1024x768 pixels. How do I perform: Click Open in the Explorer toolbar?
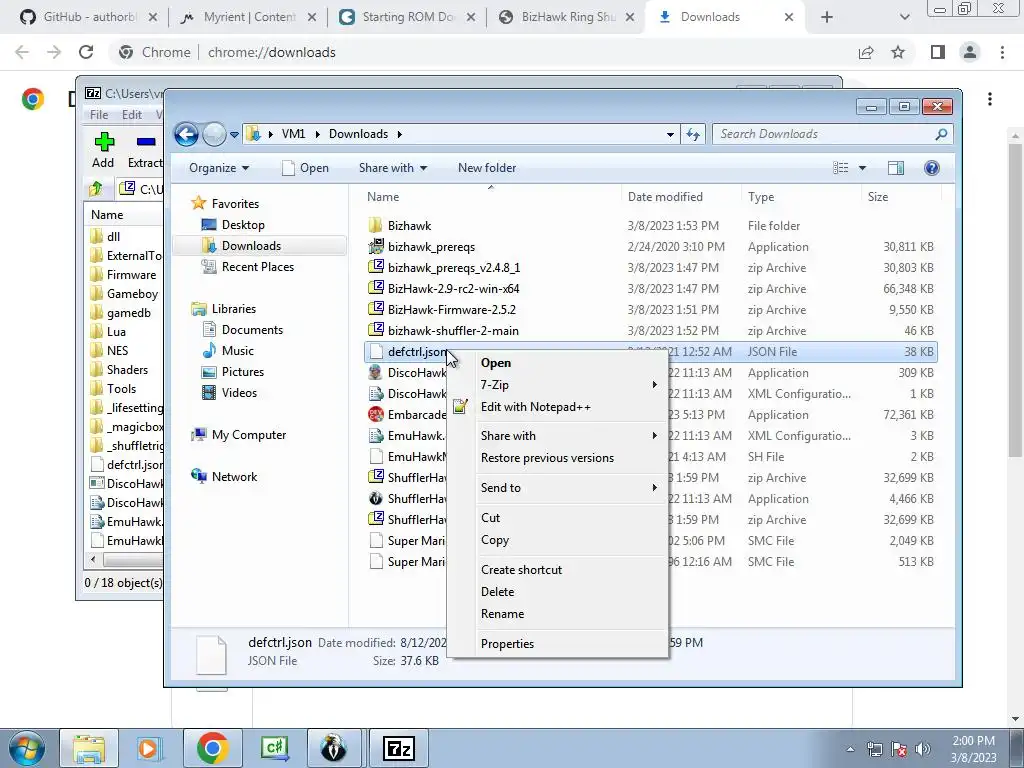pos(305,168)
